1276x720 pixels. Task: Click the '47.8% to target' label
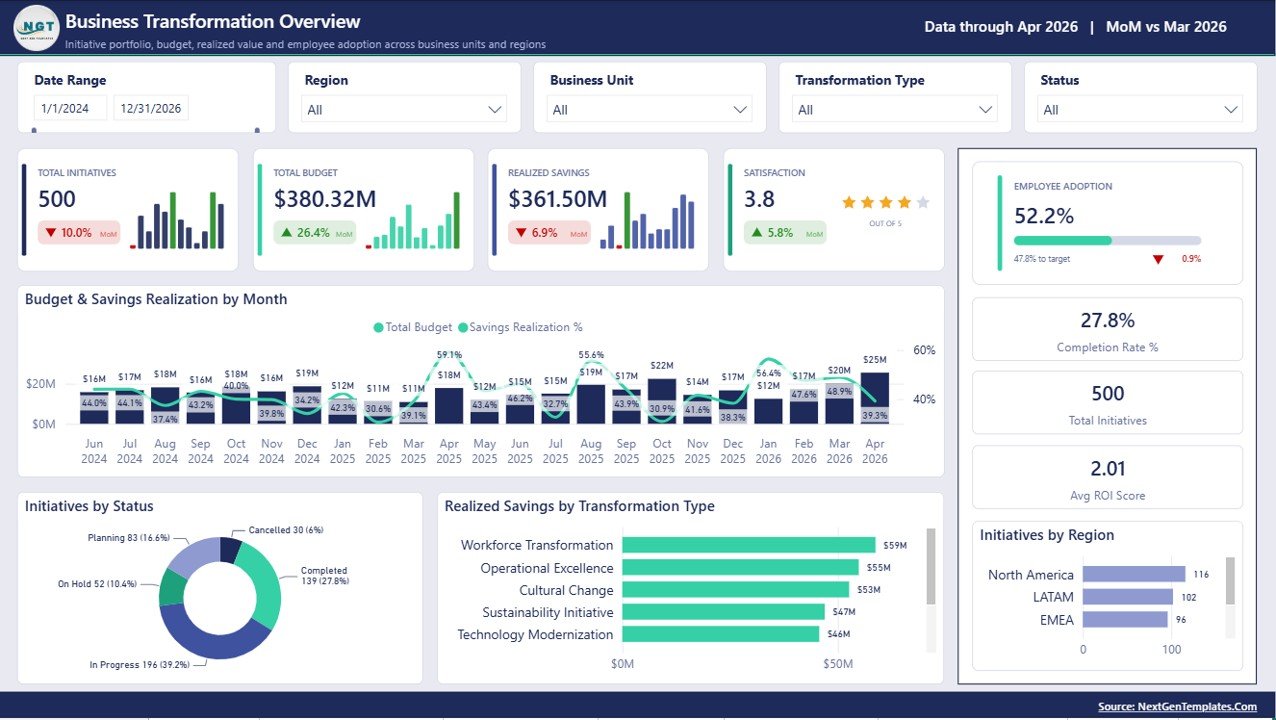(1042, 259)
